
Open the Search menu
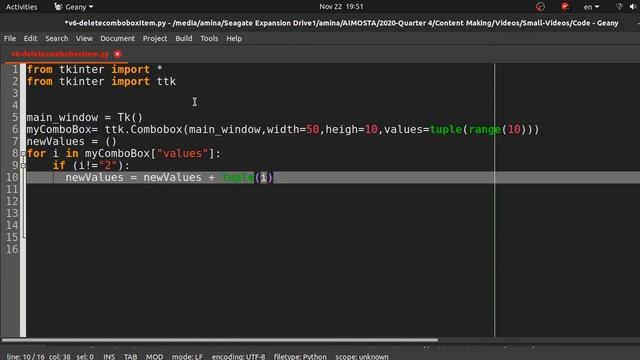[56, 38]
